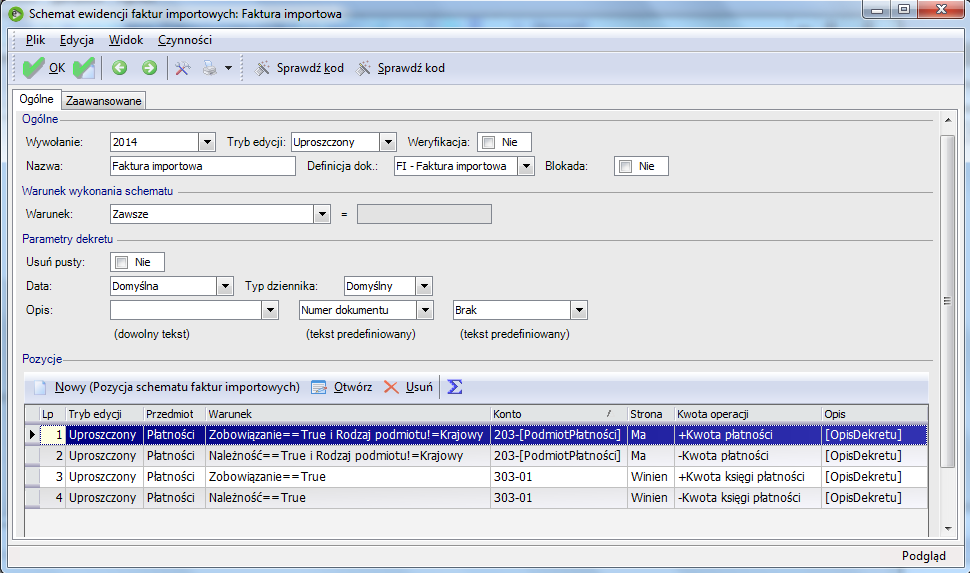Click the blue Sigma sum icon
Viewport: 970px width, 573px height.
click(455, 387)
